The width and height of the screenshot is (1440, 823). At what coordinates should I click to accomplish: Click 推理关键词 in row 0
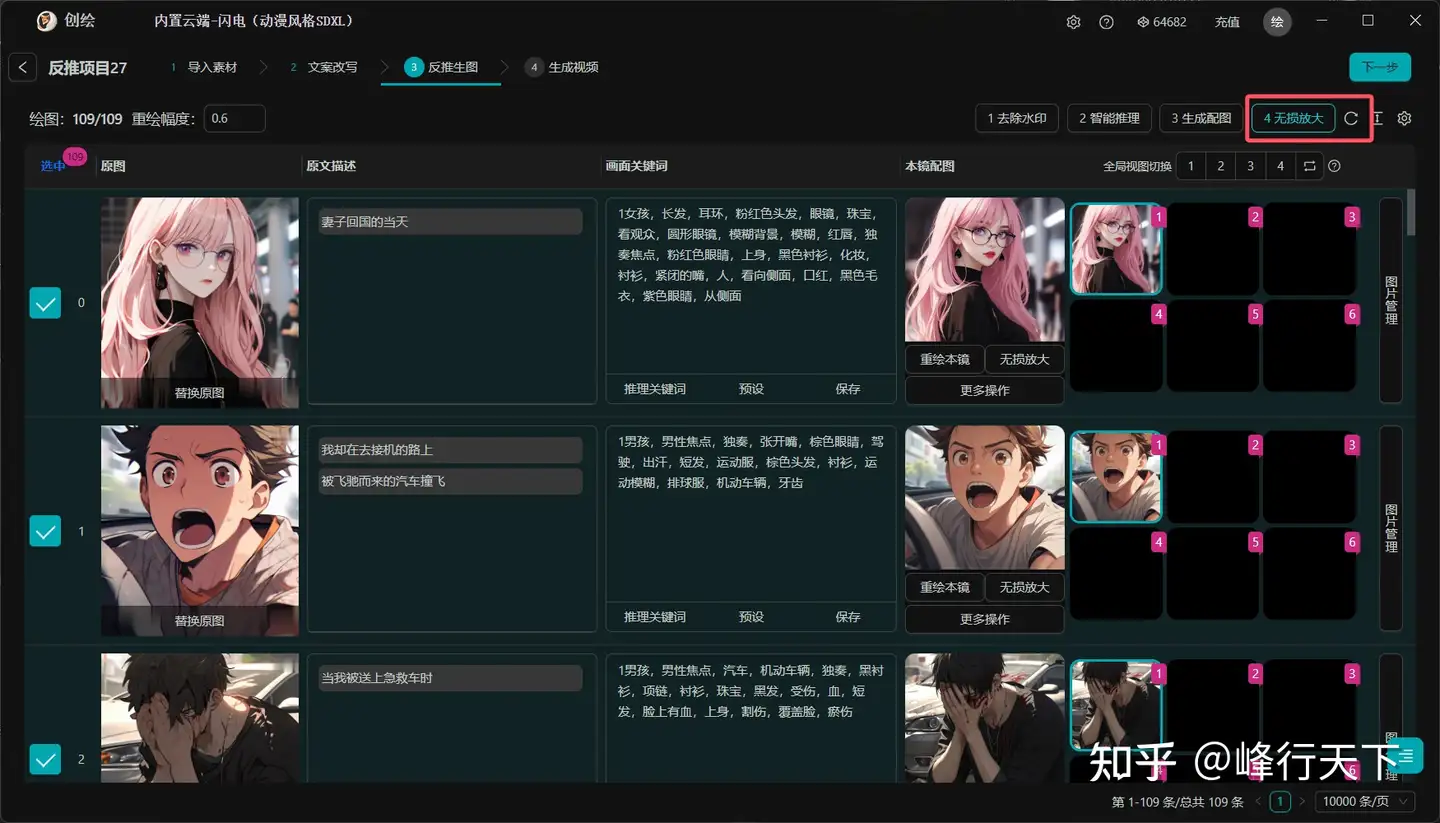click(655, 389)
